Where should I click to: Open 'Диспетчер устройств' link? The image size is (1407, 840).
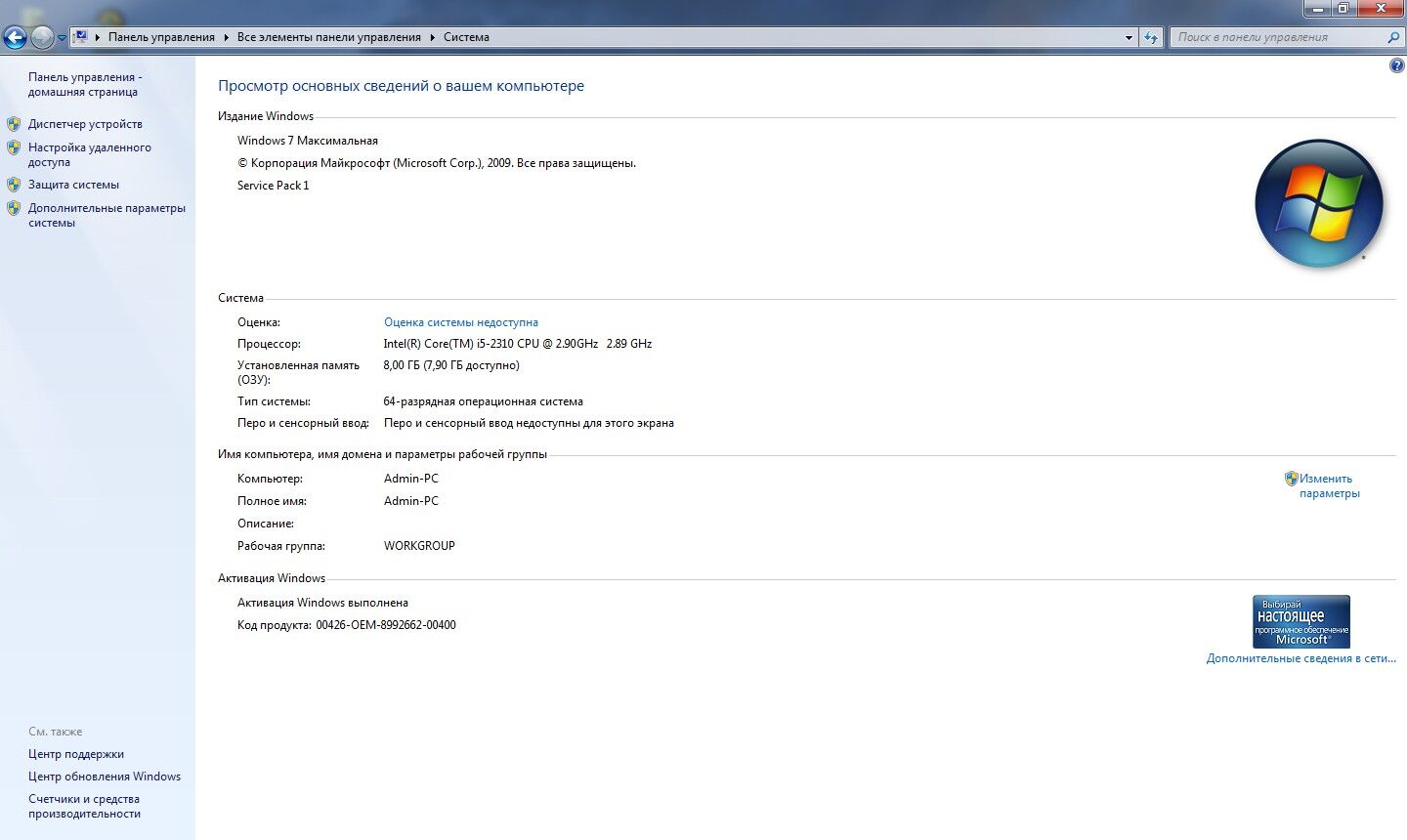click(85, 124)
